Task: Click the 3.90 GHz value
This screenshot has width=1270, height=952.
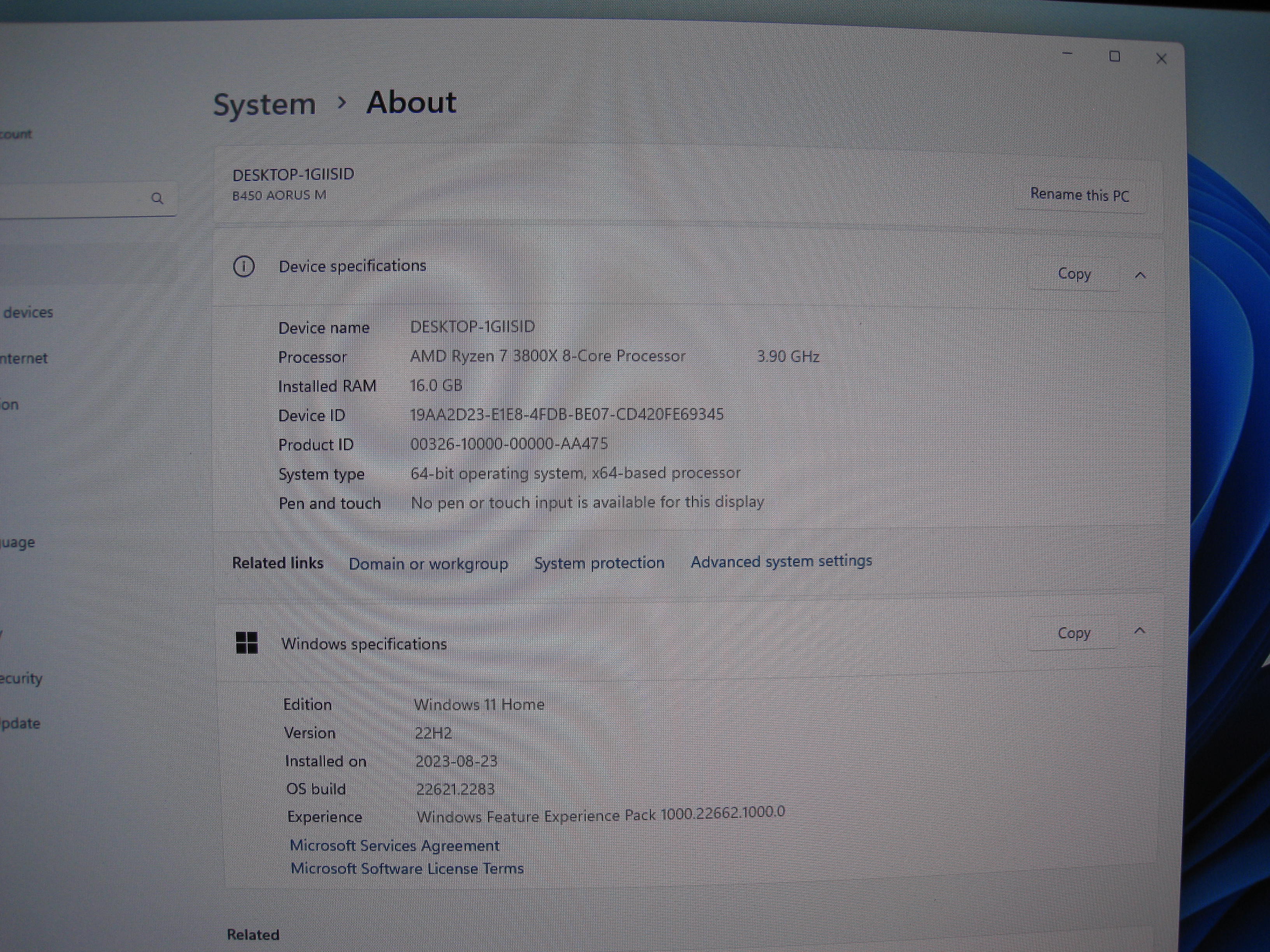Action: click(788, 356)
